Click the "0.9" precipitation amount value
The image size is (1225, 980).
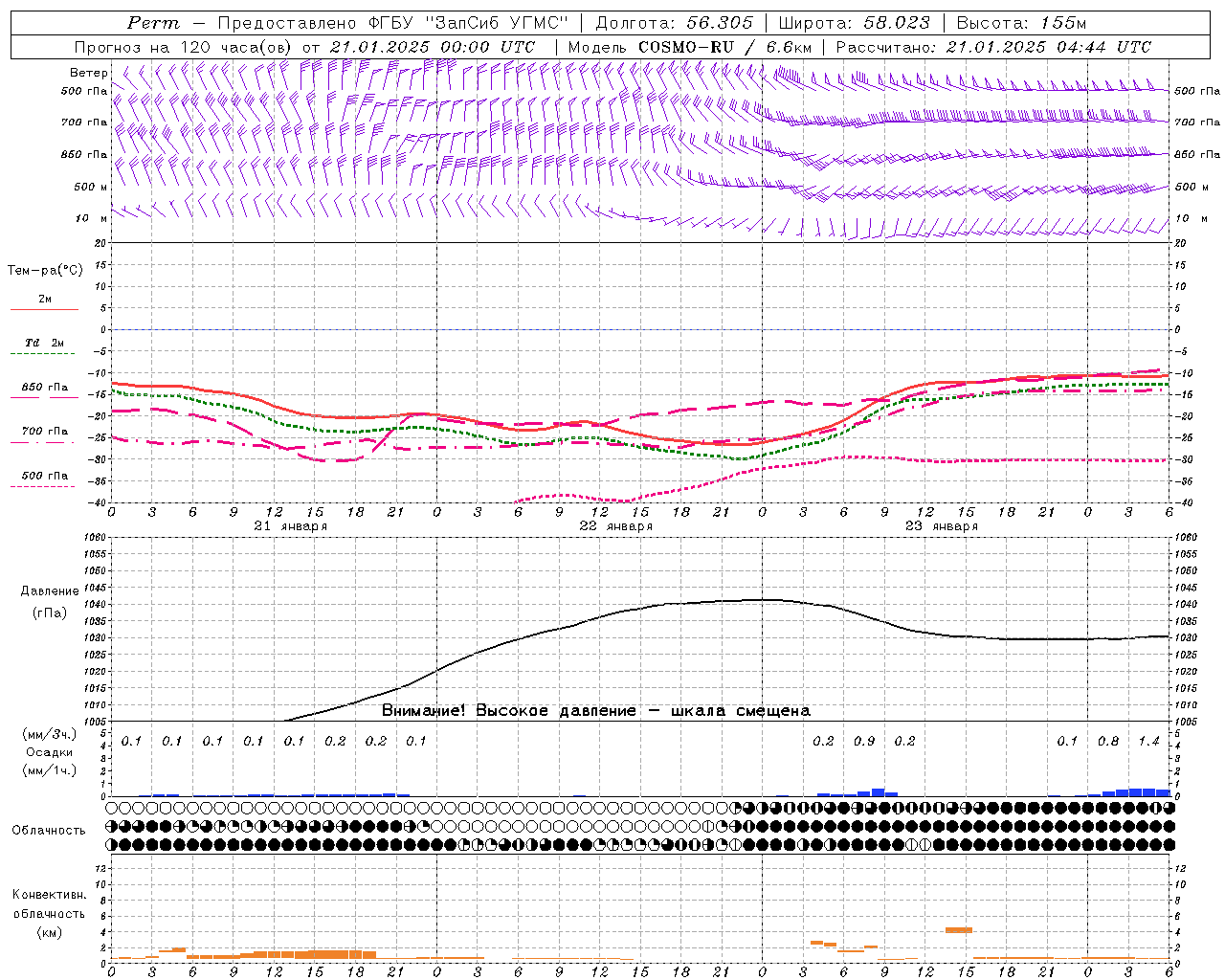(864, 742)
